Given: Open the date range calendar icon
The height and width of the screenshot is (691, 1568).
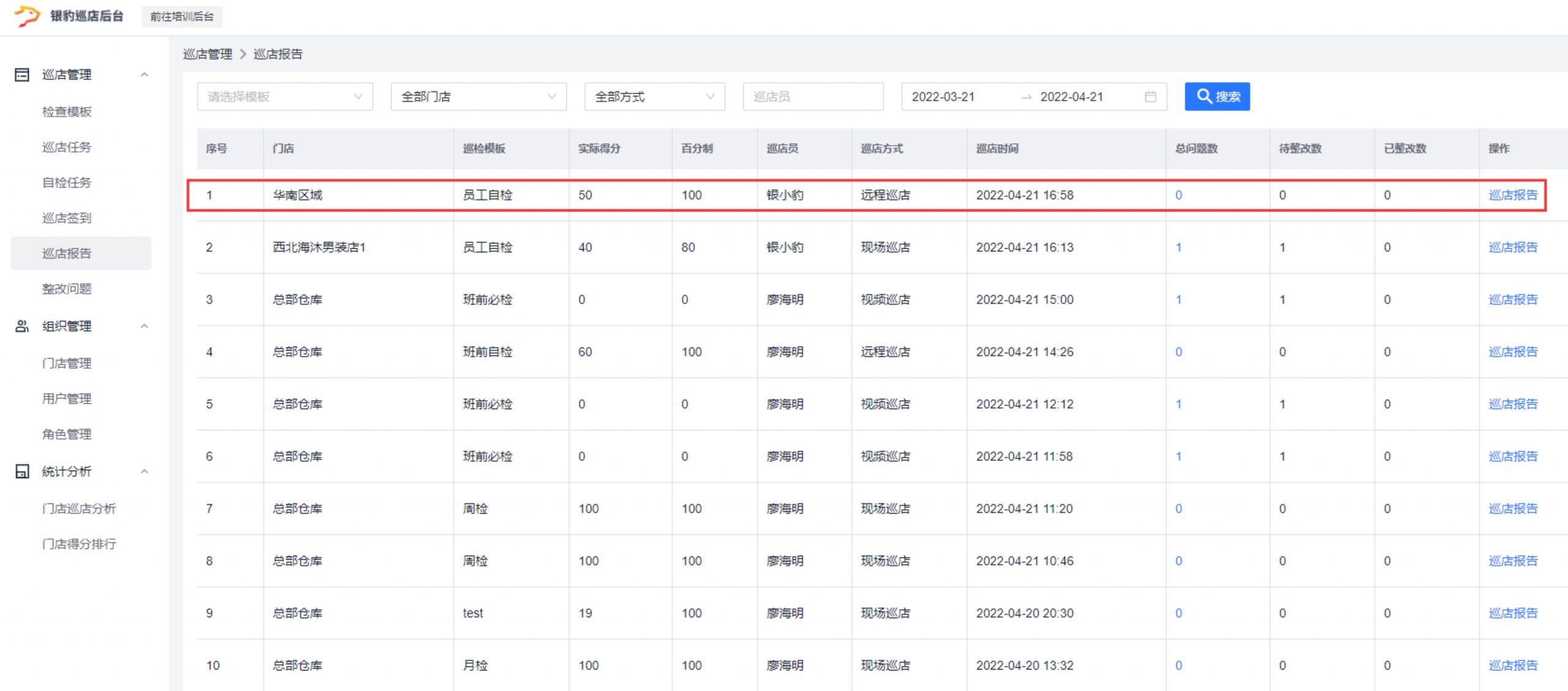Looking at the screenshot, I should (x=1150, y=97).
